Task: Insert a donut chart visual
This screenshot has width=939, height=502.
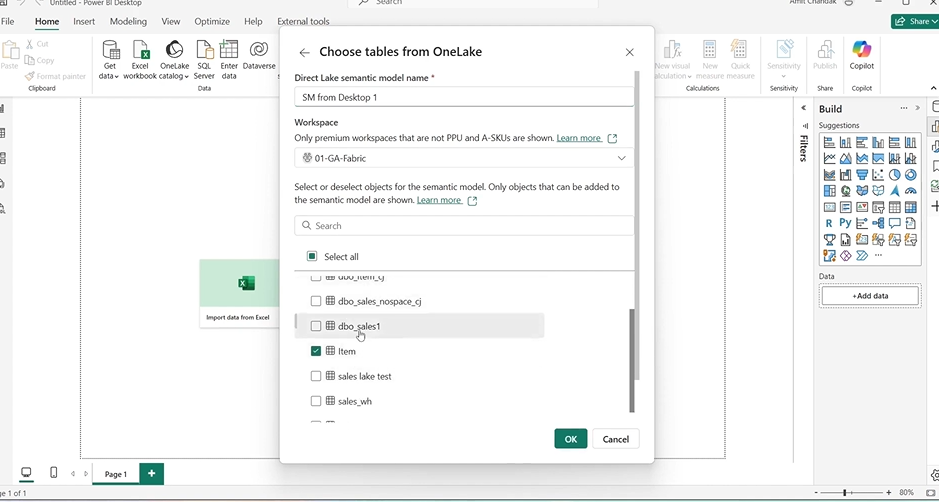Action: tap(910, 175)
